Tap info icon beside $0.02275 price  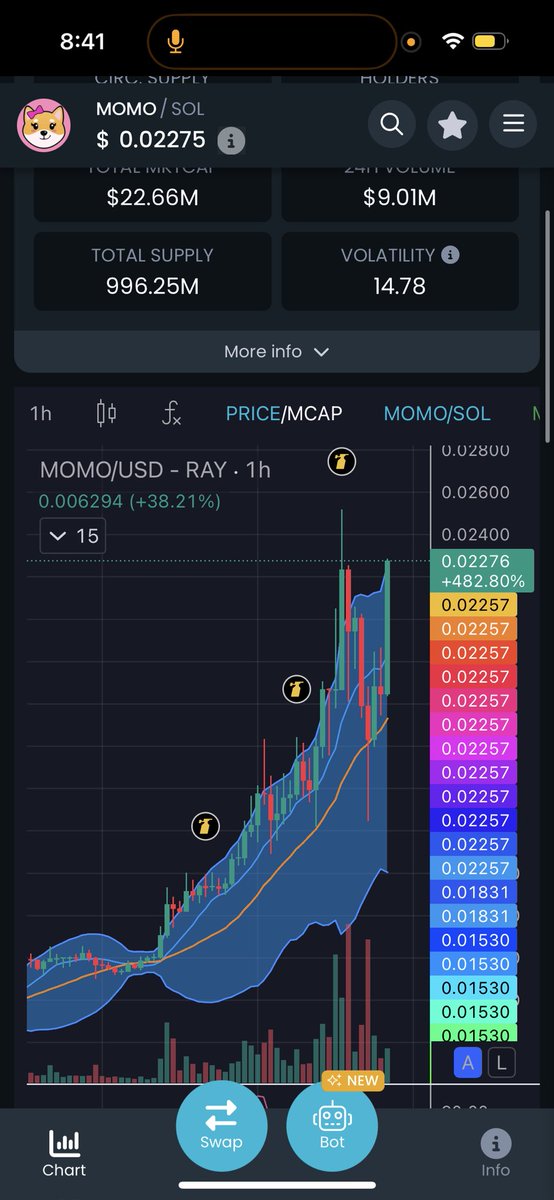[x=231, y=140]
